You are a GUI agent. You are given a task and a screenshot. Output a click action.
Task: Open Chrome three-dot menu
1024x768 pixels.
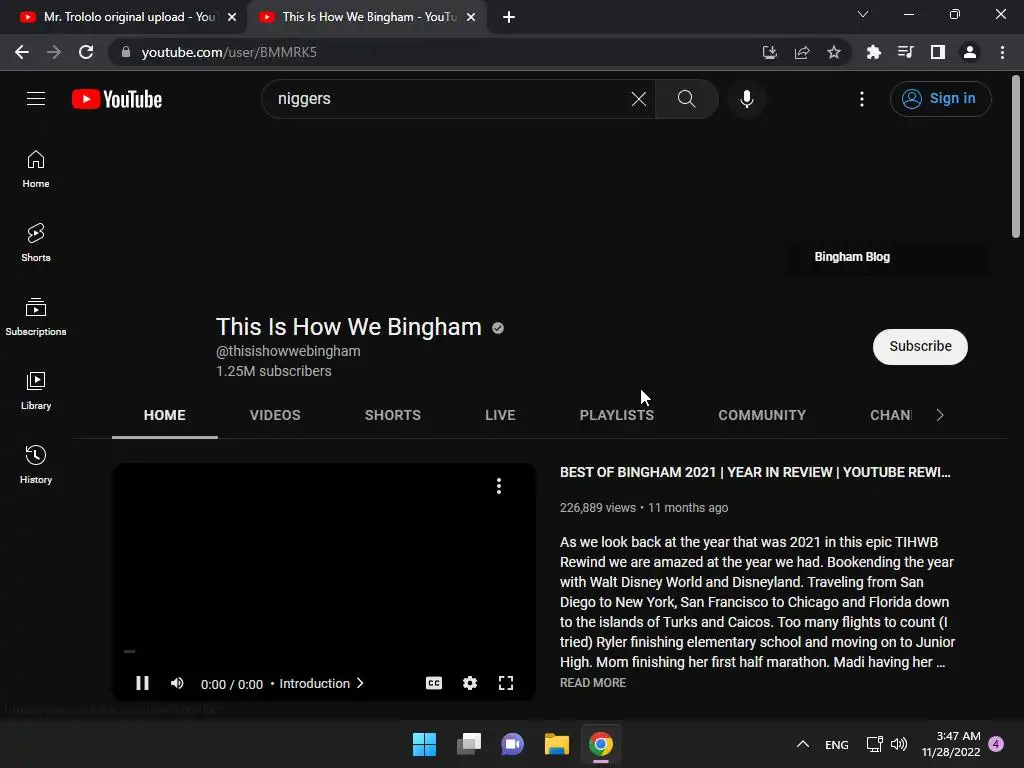(1002, 52)
